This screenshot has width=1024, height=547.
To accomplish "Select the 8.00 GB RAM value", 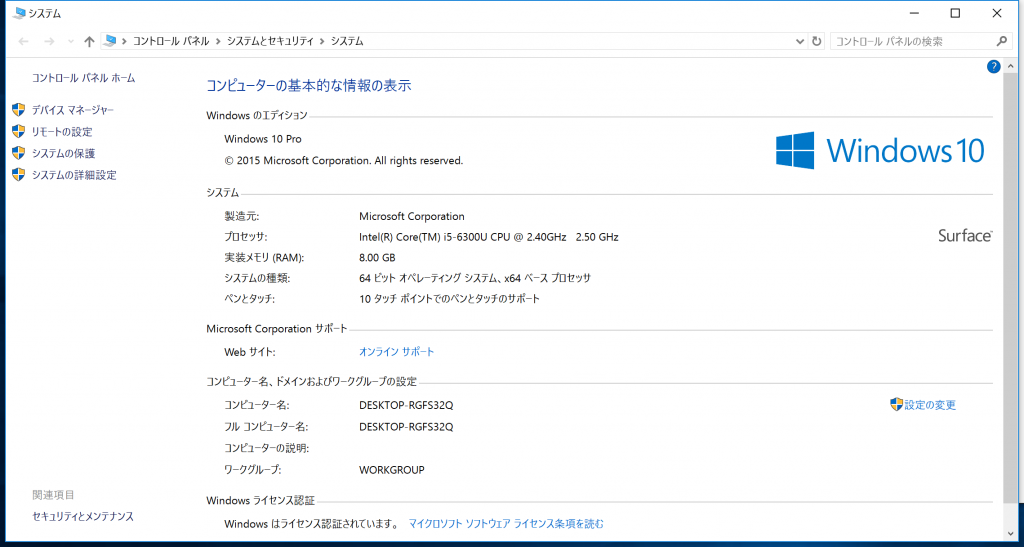I will (377, 258).
